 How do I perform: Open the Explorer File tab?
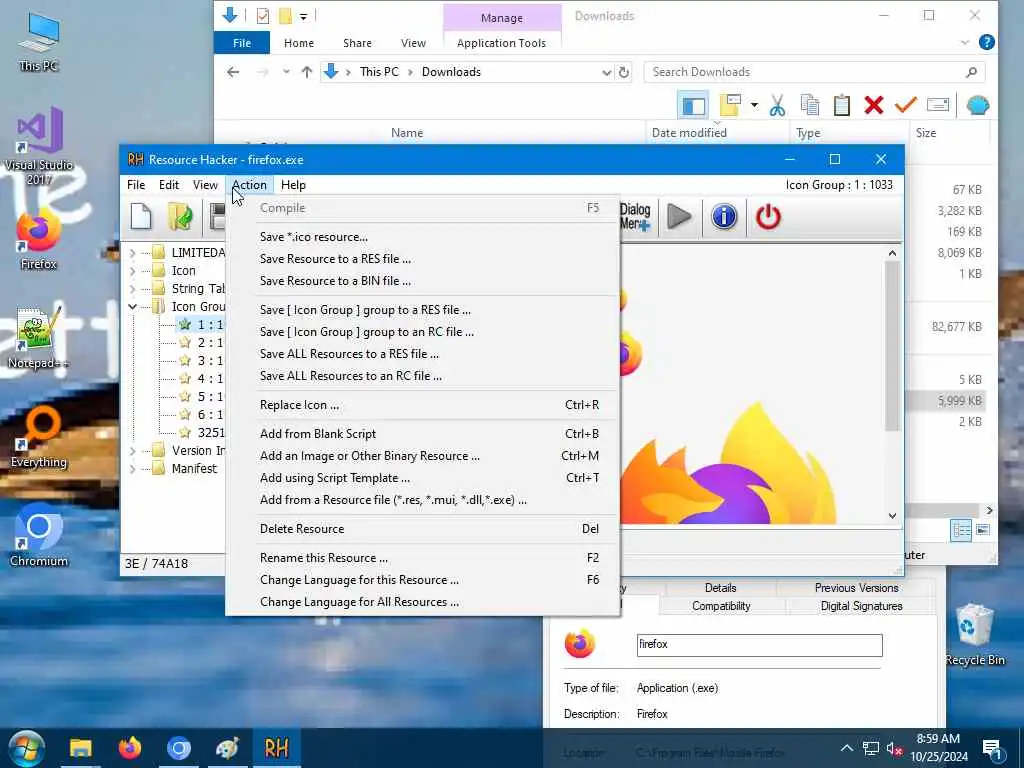[242, 43]
